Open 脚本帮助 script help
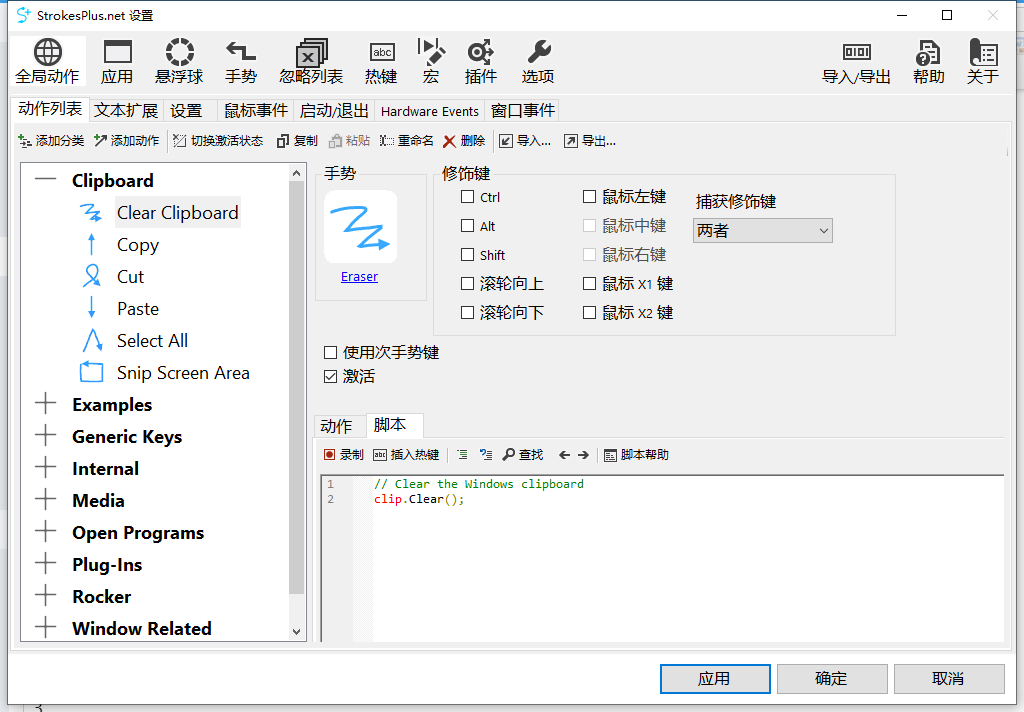 click(x=636, y=455)
